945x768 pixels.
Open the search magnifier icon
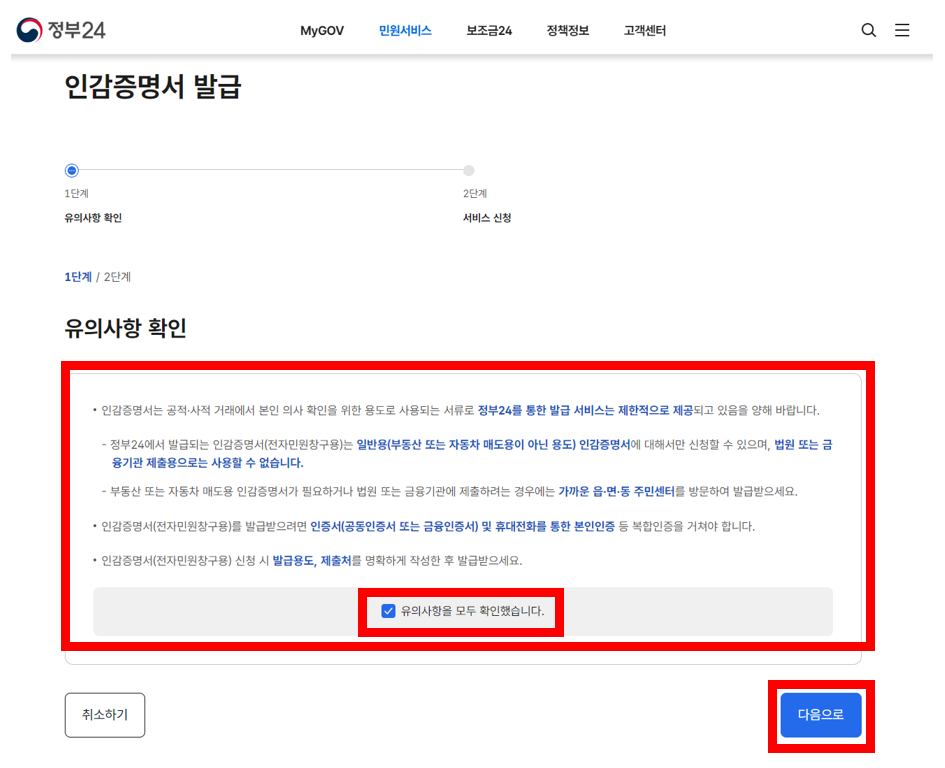click(868, 30)
